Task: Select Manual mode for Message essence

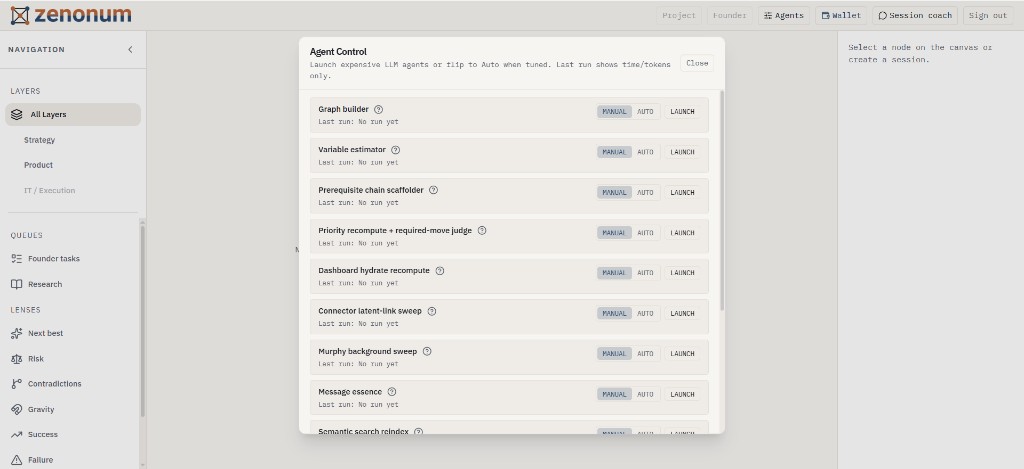Action: (x=614, y=395)
